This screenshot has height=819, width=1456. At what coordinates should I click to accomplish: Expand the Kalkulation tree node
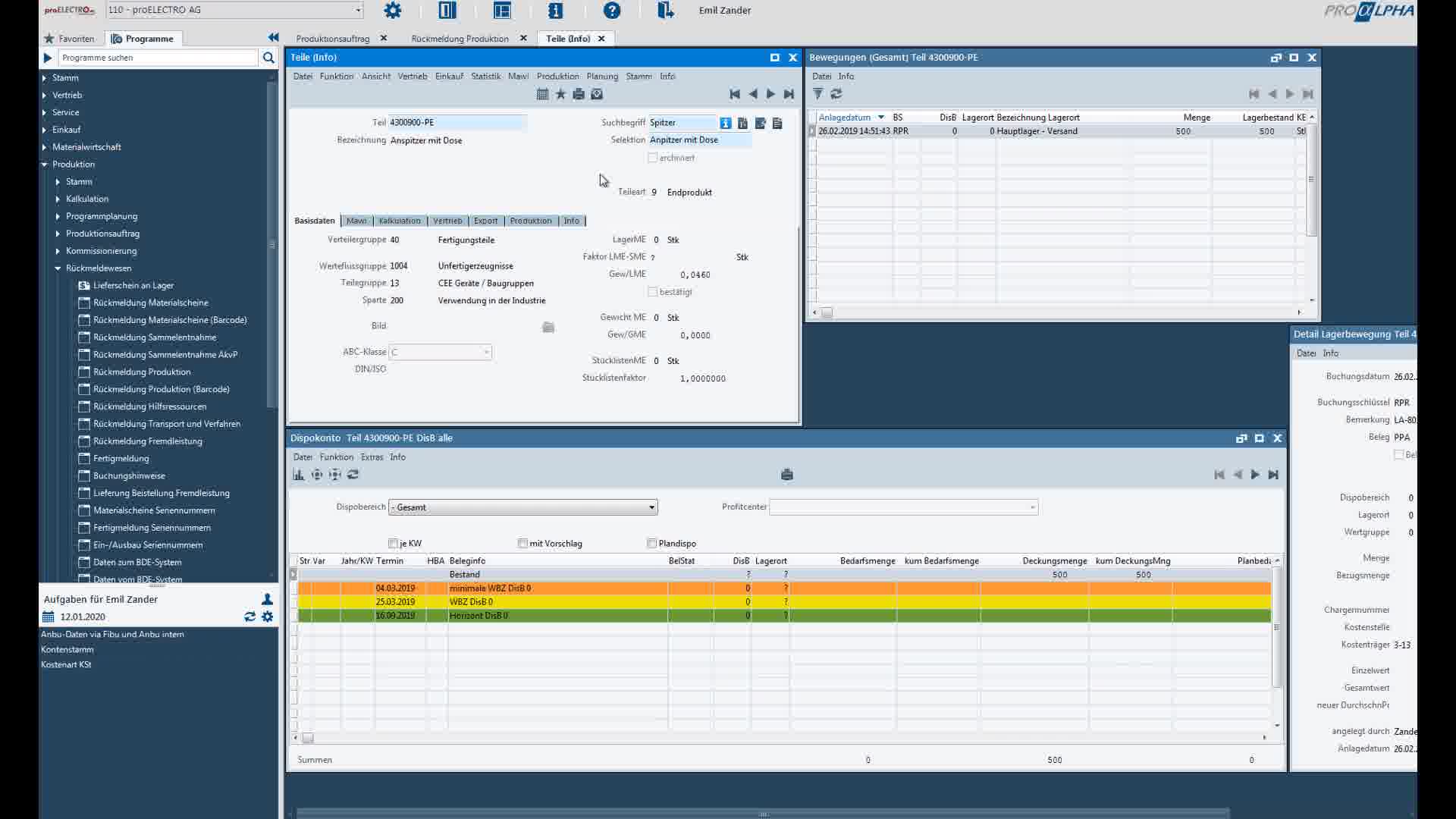58,199
